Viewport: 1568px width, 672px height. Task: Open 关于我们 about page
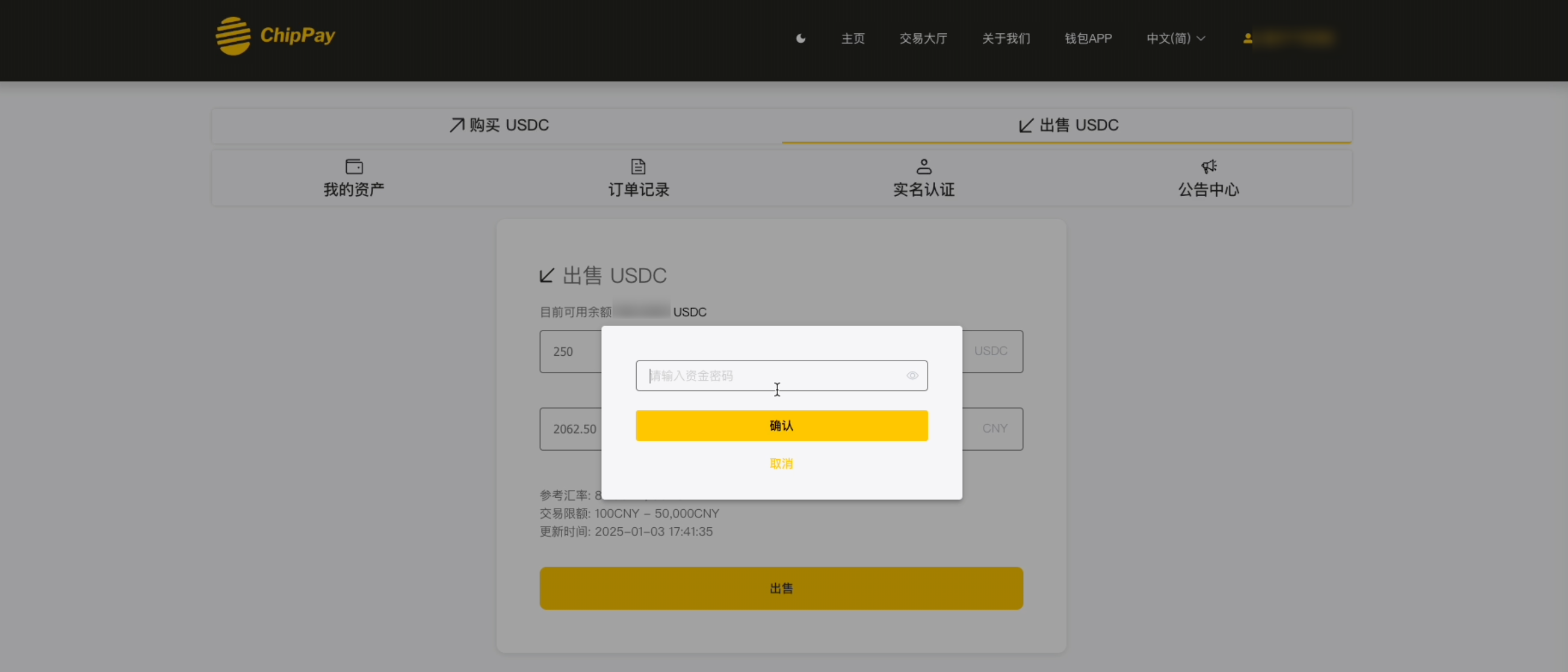[1005, 38]
